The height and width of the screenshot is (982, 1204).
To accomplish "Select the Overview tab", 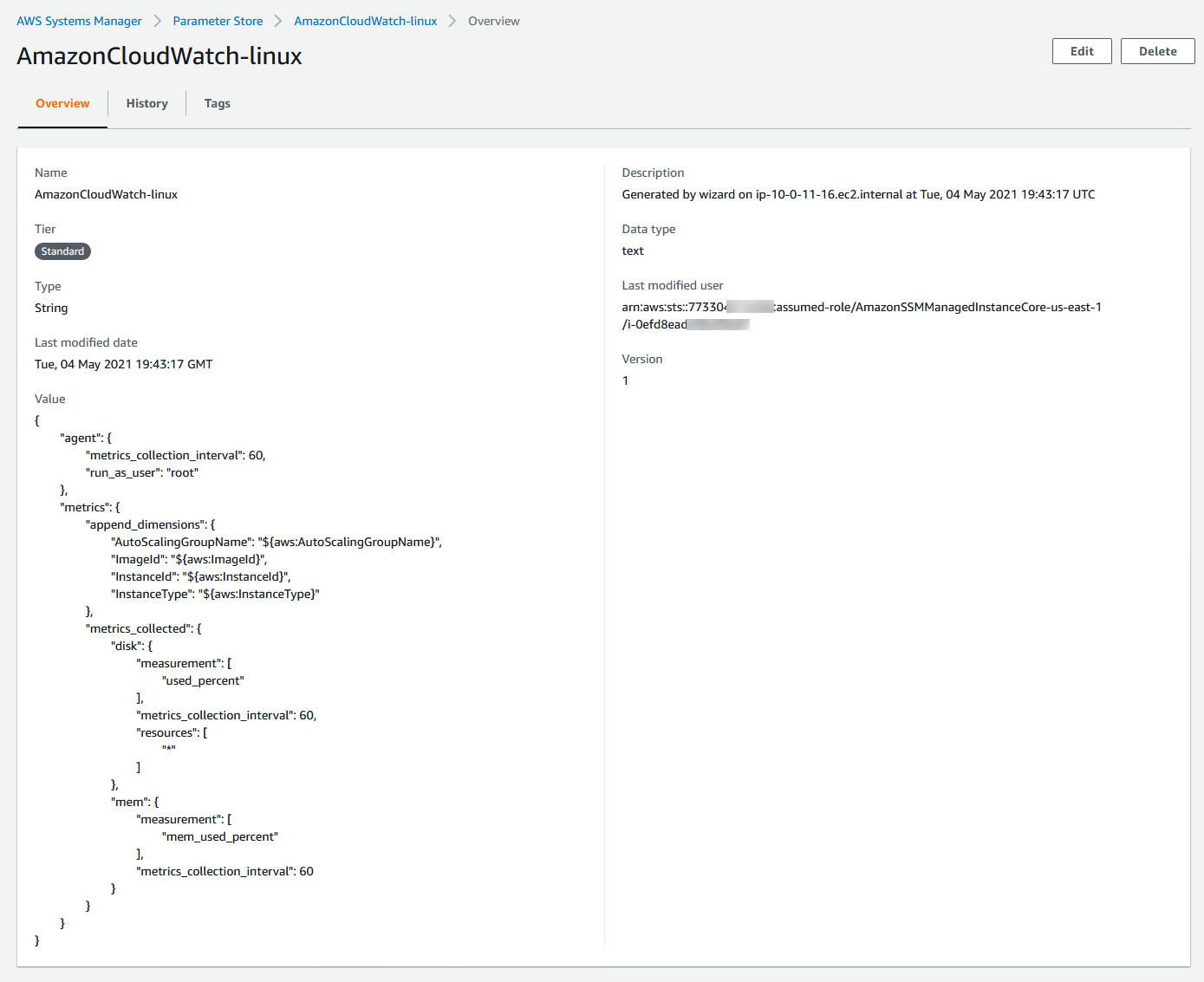I will point(62,103).
